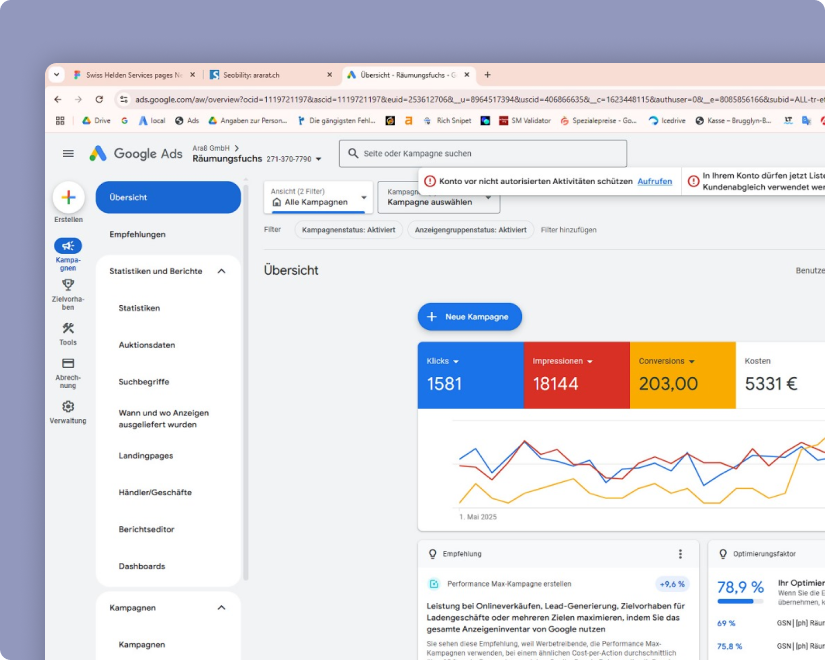Collapse Statistiken und Berichte section
The width and height of the screenshot is (825, 660).
(x=222, y=271)
